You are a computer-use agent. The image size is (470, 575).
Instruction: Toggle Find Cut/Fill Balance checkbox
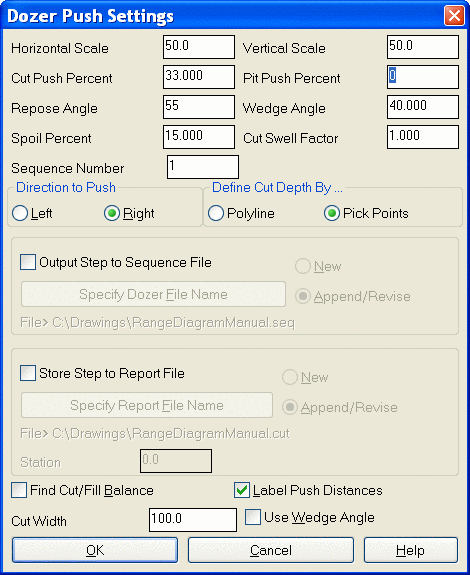click(19, 490)
